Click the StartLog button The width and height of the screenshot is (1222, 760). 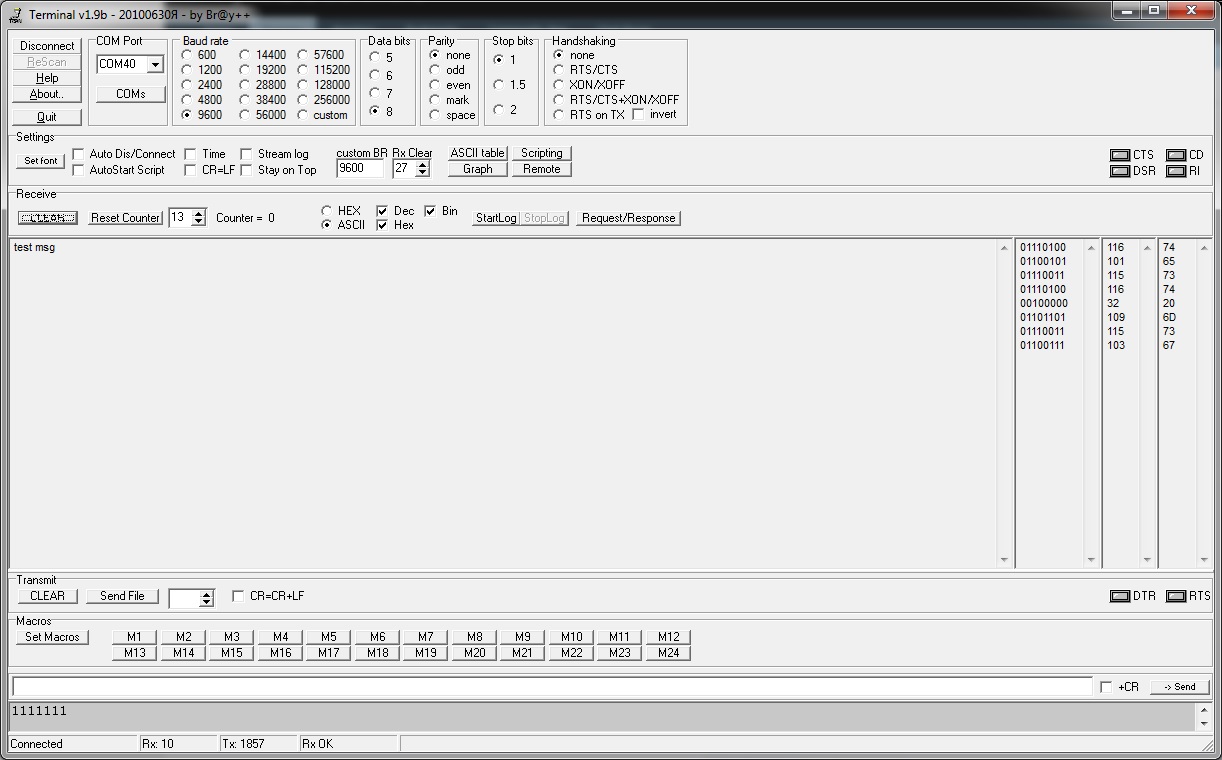pyautogui.click(x=496, y=218)
